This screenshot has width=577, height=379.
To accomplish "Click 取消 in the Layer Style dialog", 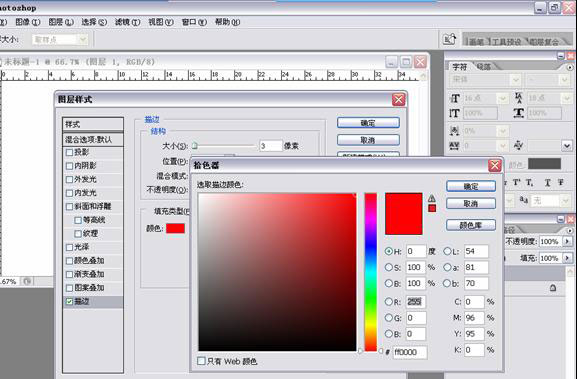I will click(368, 140).
